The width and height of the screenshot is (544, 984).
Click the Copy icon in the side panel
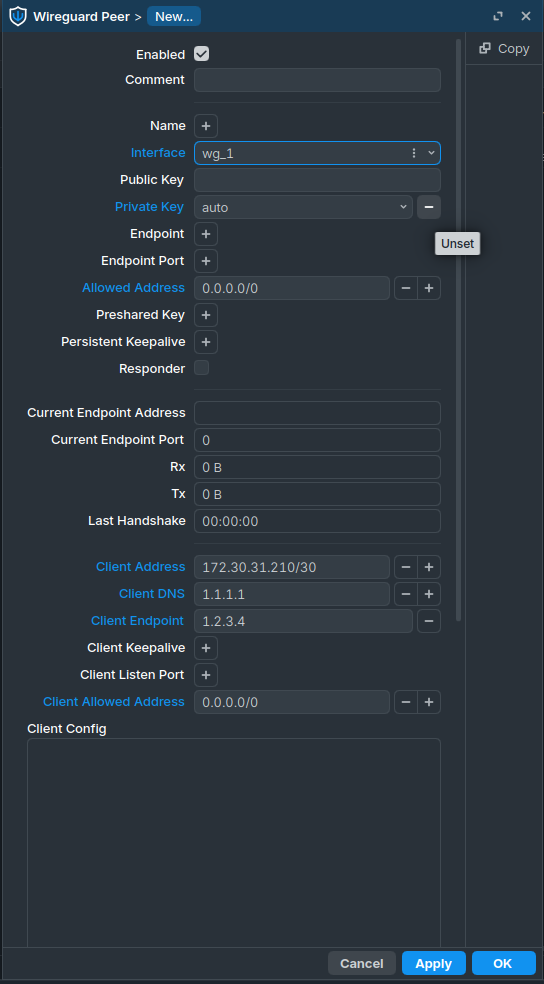pyautogui.click(x=484, y=48)
